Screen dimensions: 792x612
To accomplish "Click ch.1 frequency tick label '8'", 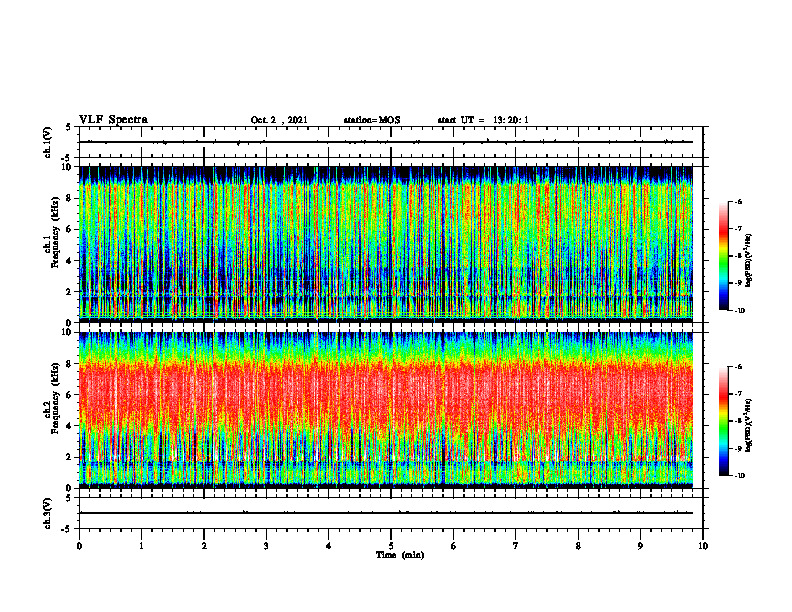I will (x=70, y=198).
